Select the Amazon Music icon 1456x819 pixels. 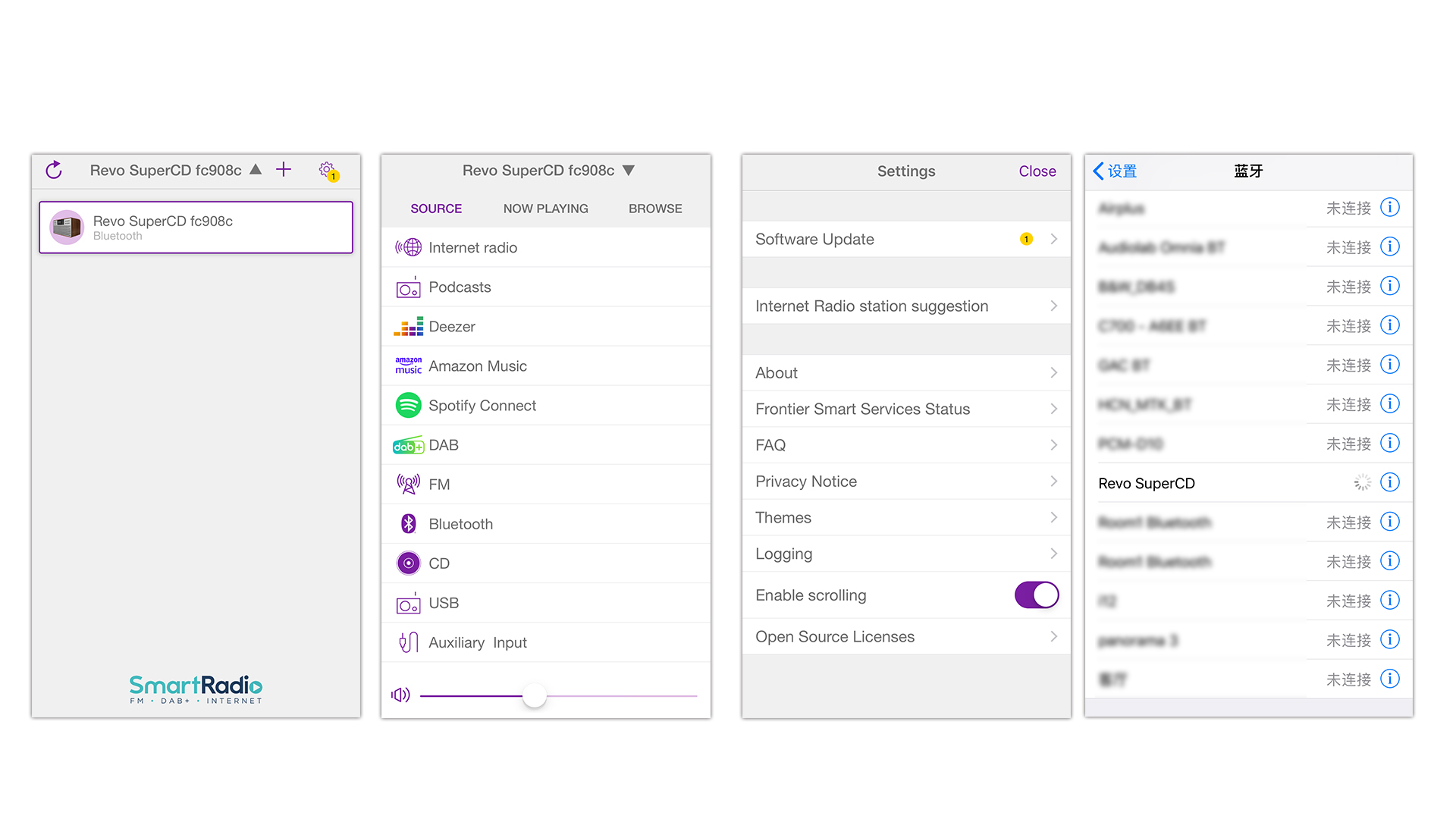click(x=408, y=366)
